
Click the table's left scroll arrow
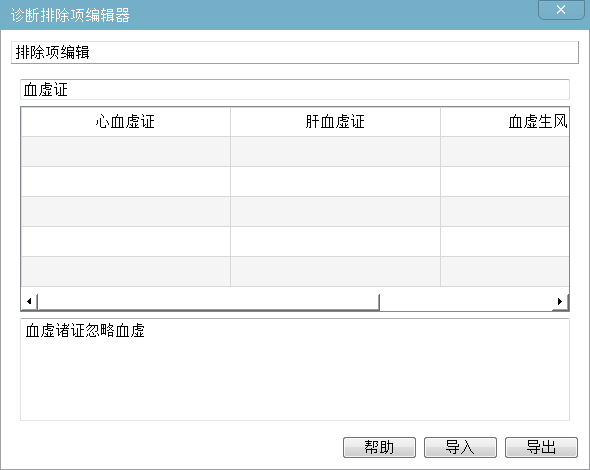coord(29,301)
